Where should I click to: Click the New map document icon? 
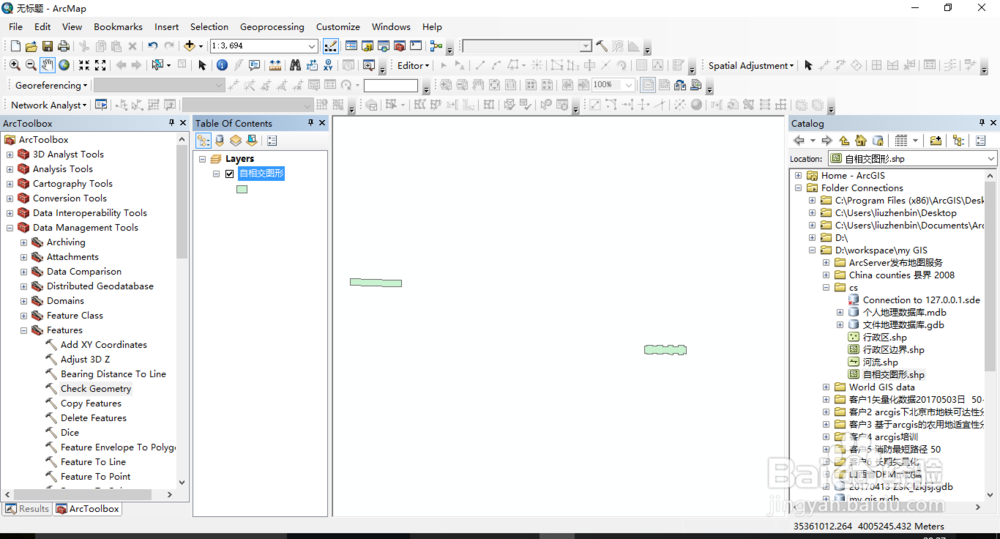16,46
